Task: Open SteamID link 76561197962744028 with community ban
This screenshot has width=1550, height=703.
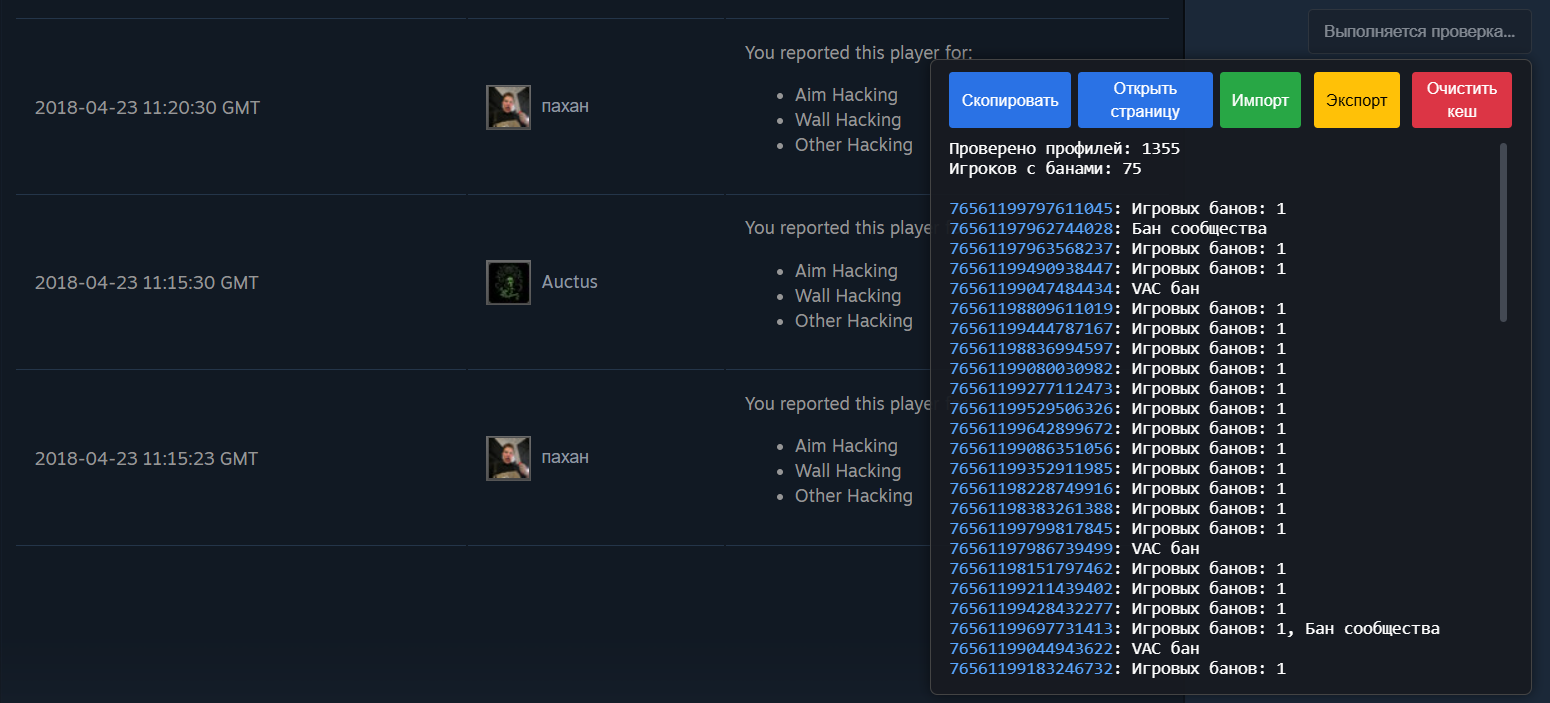Action: [1031, 229]
